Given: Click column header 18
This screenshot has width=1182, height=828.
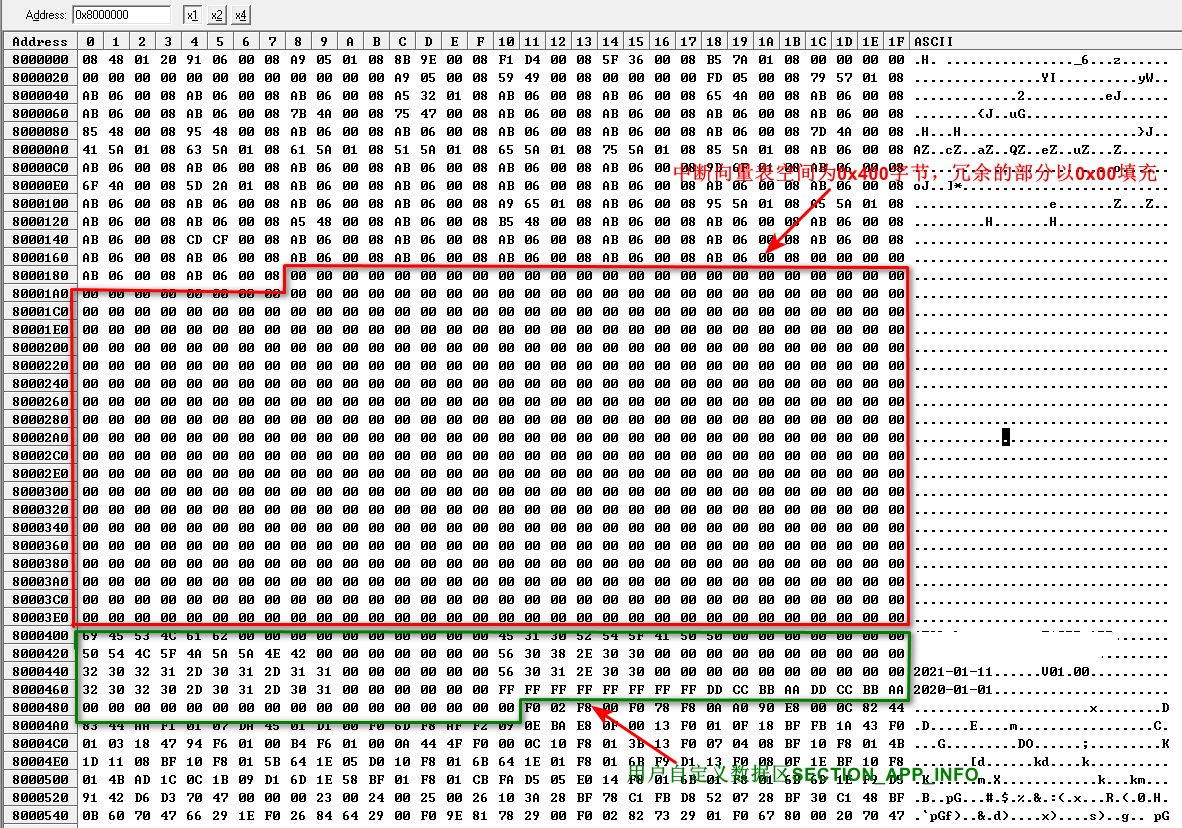Looking at the screenshot, I should pyautogui.click(x=714, y=41).
